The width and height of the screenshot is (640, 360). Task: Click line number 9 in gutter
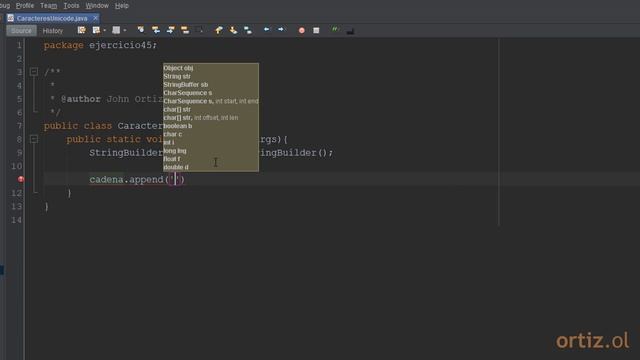pyautogui.click(x=19, y=153)
